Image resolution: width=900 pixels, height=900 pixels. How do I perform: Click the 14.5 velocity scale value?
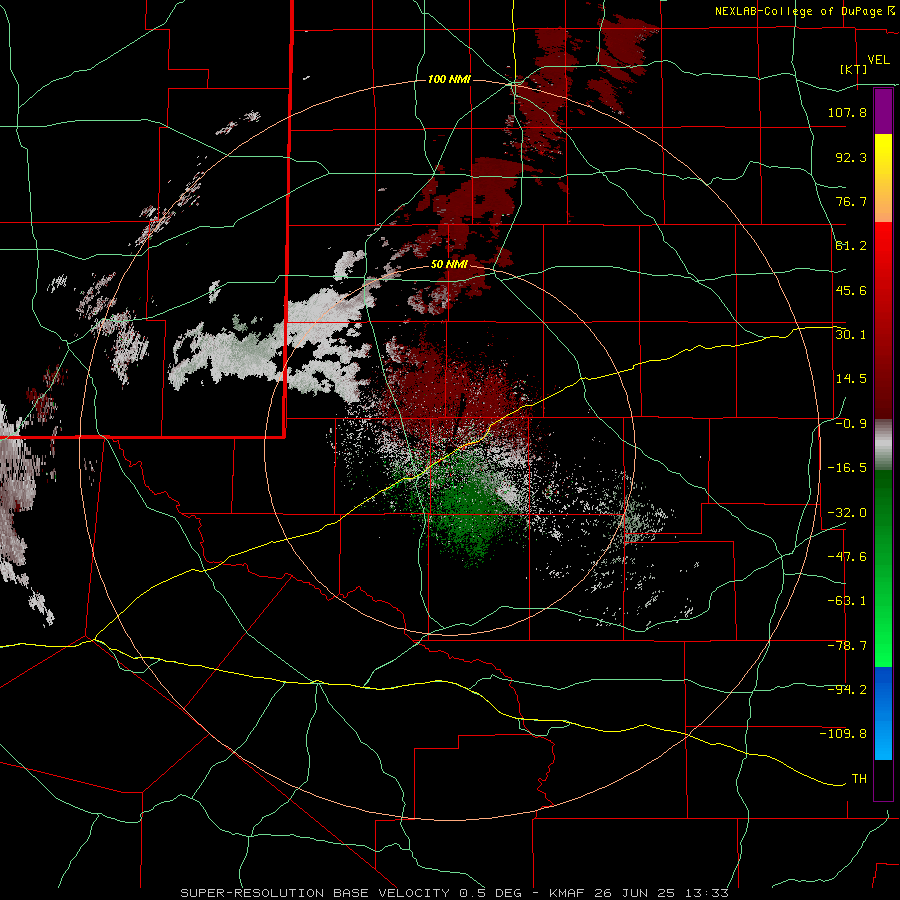point(851,379)
